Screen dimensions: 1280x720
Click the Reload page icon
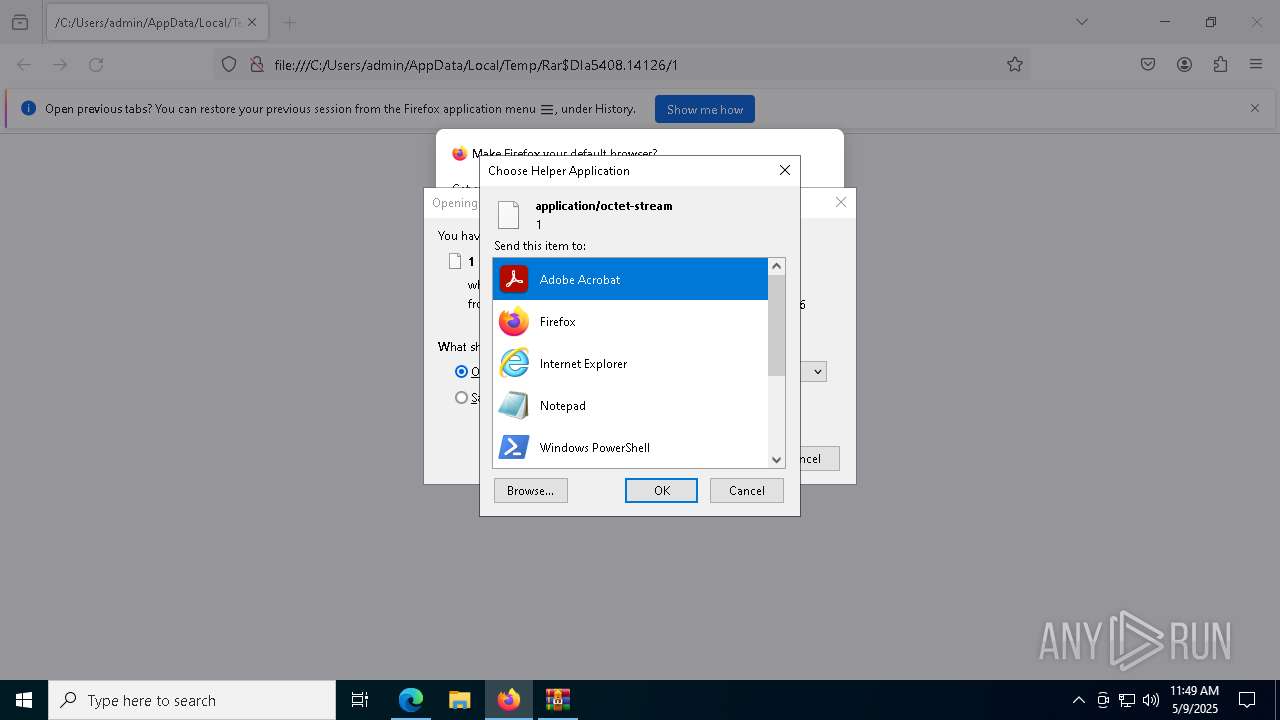(x=96, y=64)
